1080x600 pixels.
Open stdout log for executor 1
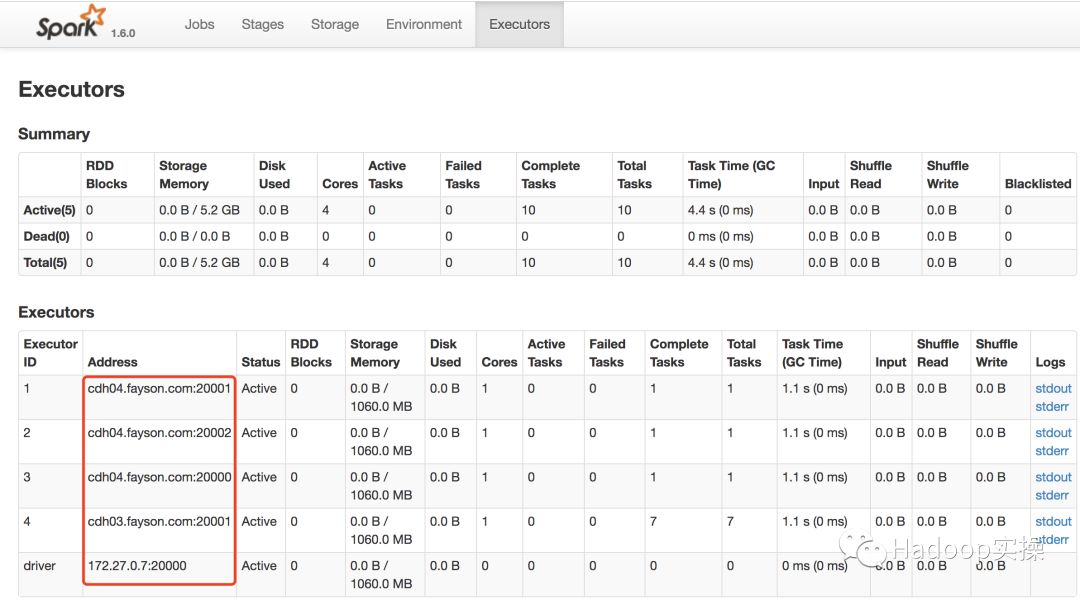1053,389
